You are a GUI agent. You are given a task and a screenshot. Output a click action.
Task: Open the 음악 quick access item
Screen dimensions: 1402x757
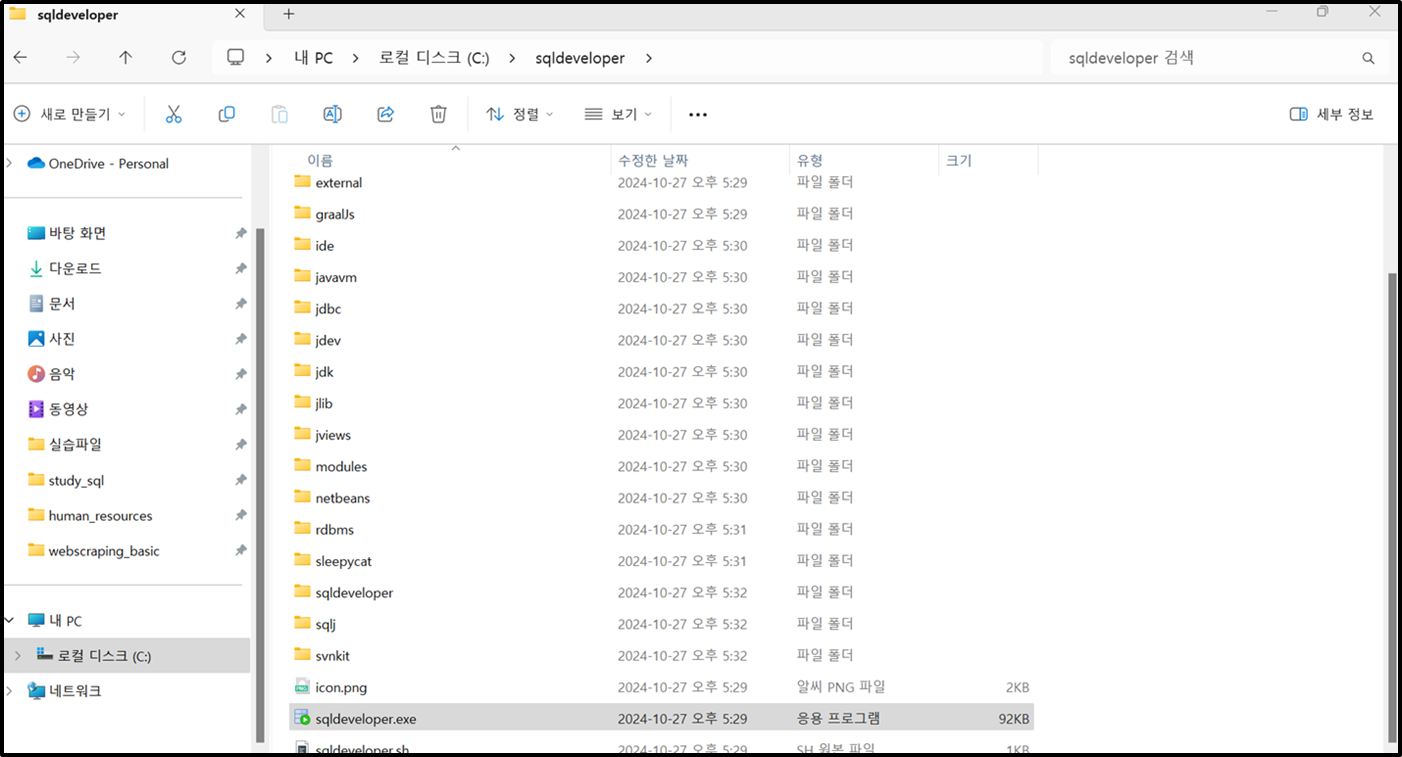click(x=52, y=374)
